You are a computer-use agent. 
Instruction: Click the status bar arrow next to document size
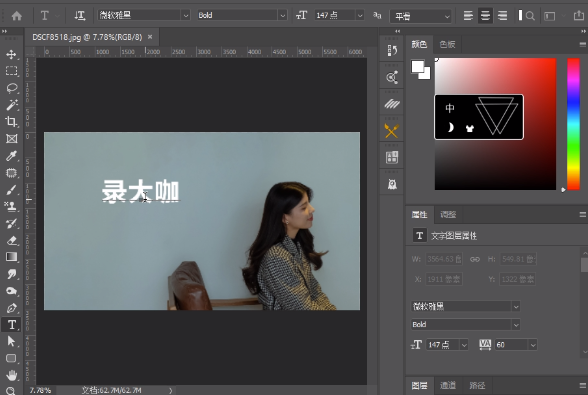(x=170, y=390)
